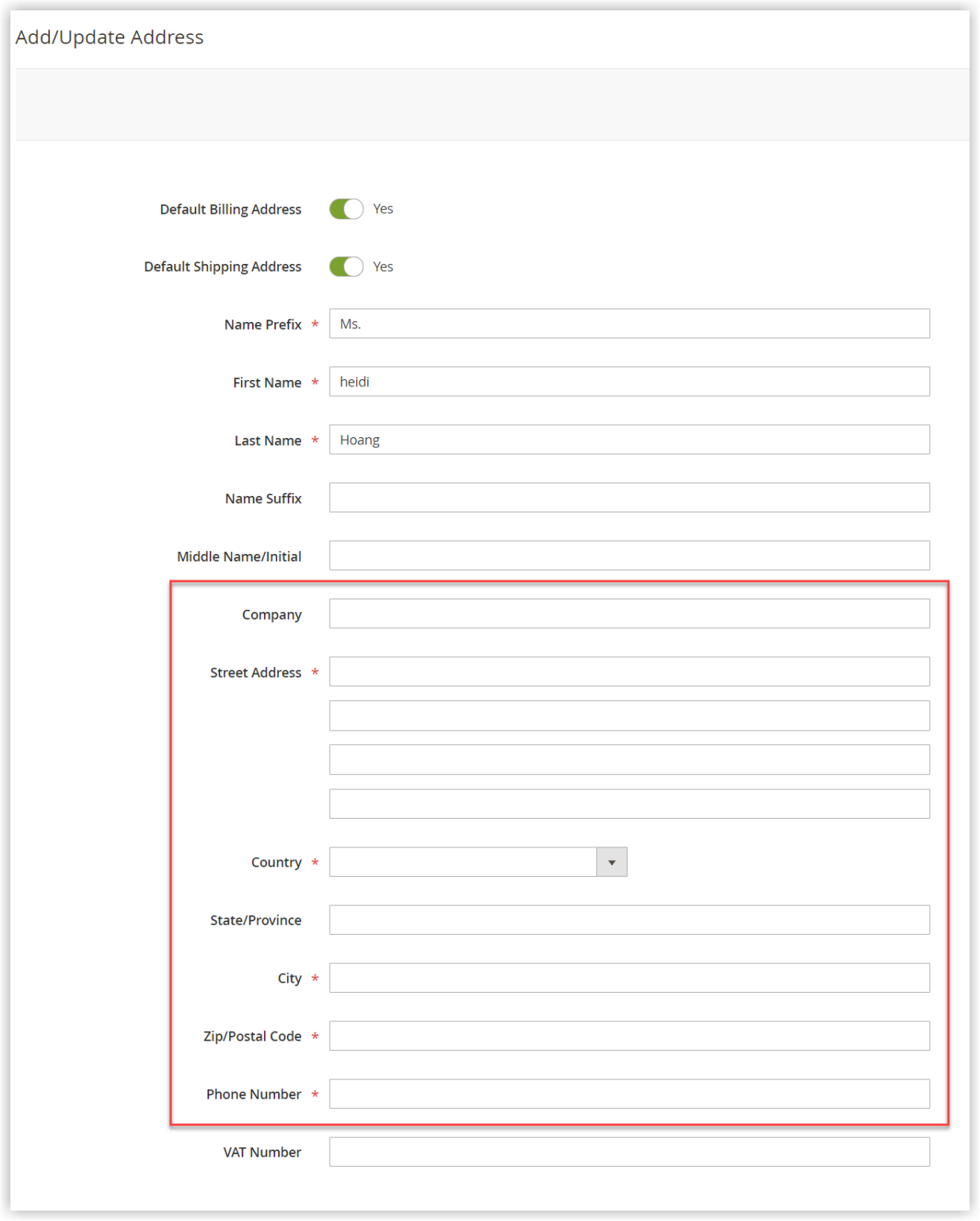Click the Default Shipping Address label

point(223,266)
